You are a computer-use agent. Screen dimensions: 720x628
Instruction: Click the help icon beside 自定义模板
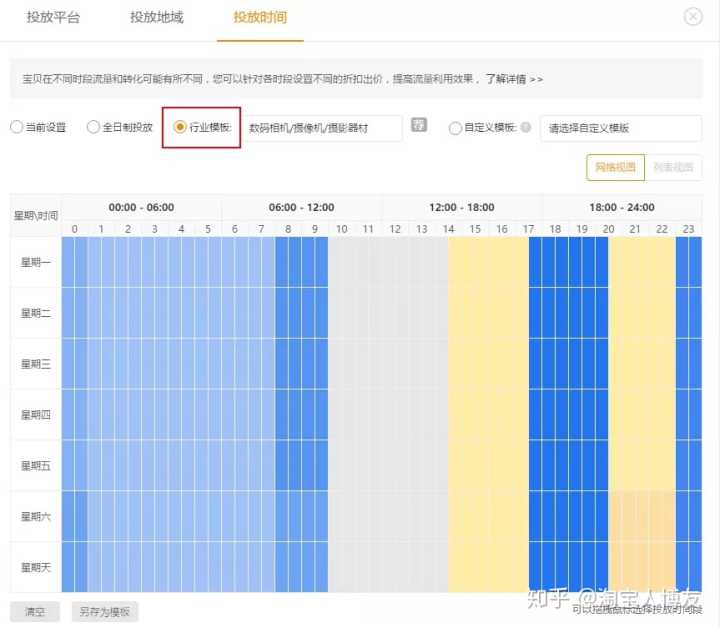526,128
